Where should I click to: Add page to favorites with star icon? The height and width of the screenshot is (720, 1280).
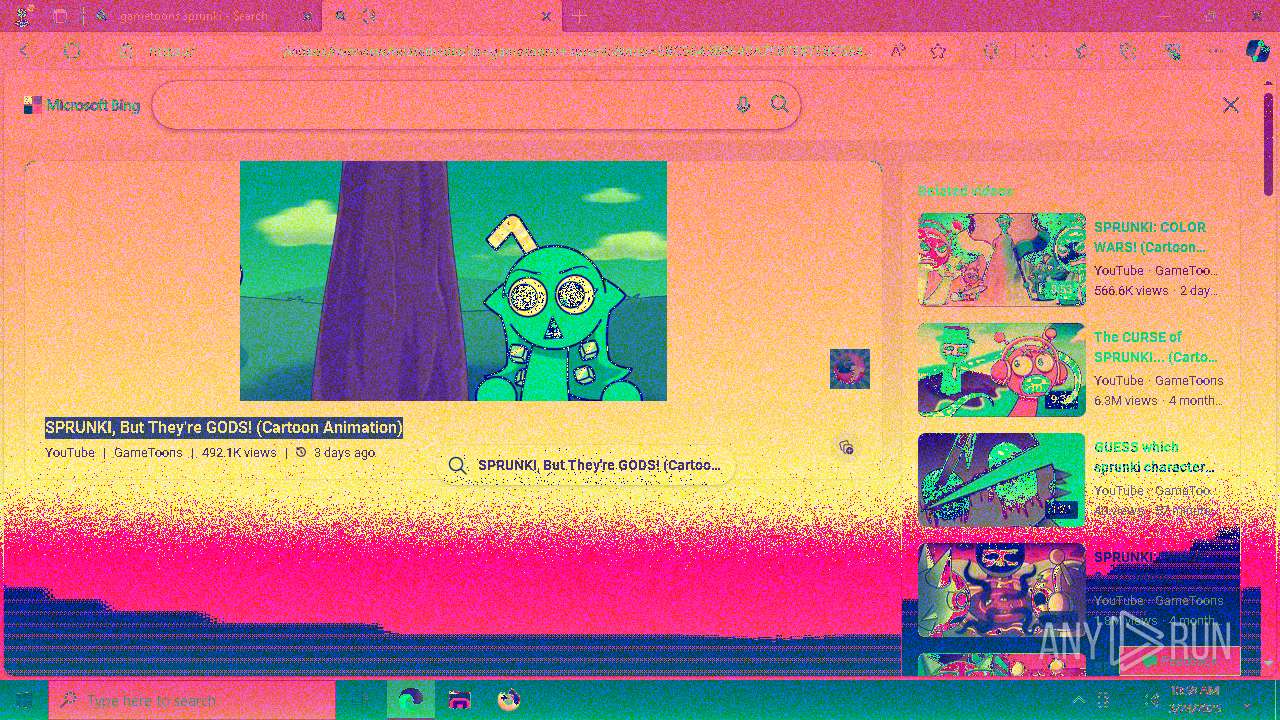(x=937, y=51)
